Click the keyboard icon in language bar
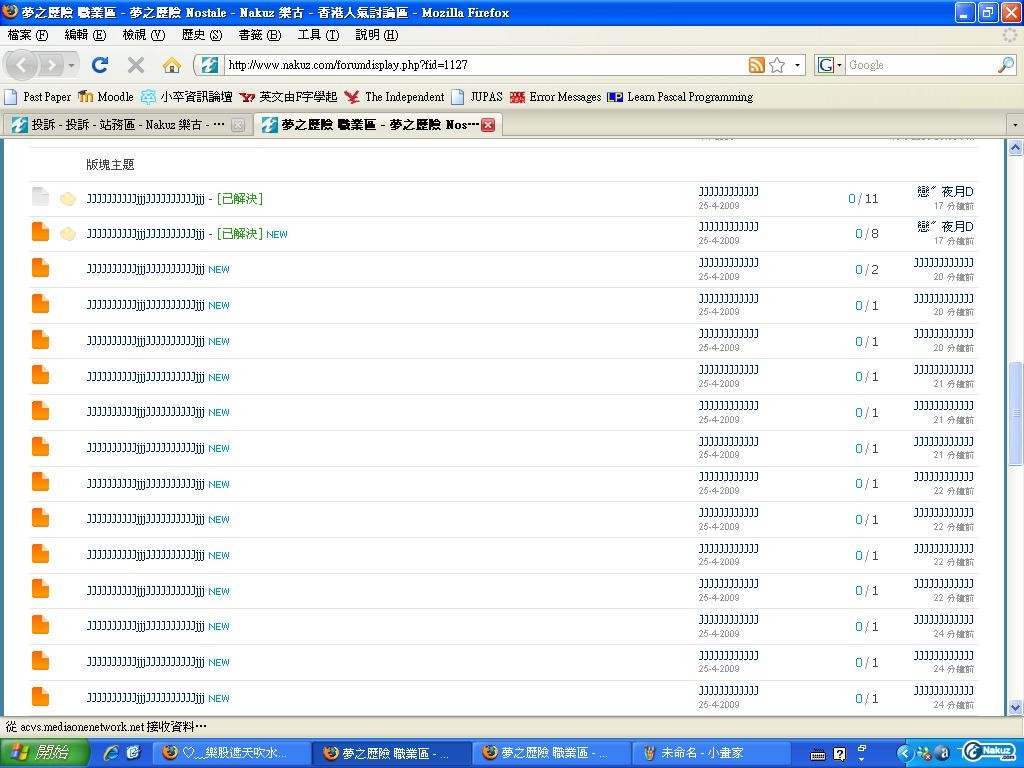The width and height of the screenshot is (1024, 768). tap(818, 755)
